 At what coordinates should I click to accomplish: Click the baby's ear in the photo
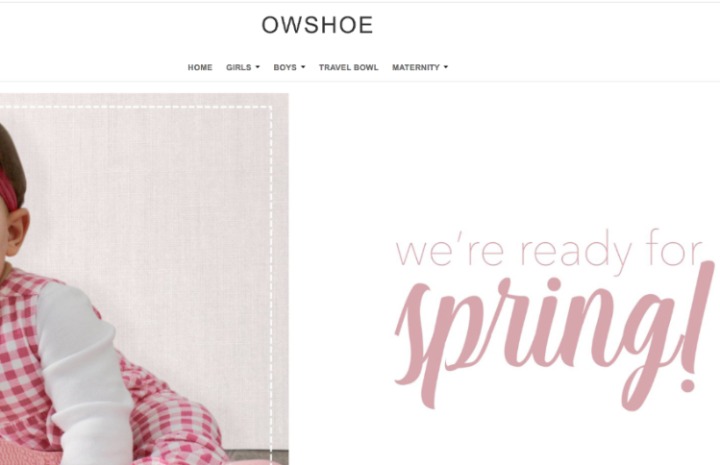click(17, 232)
